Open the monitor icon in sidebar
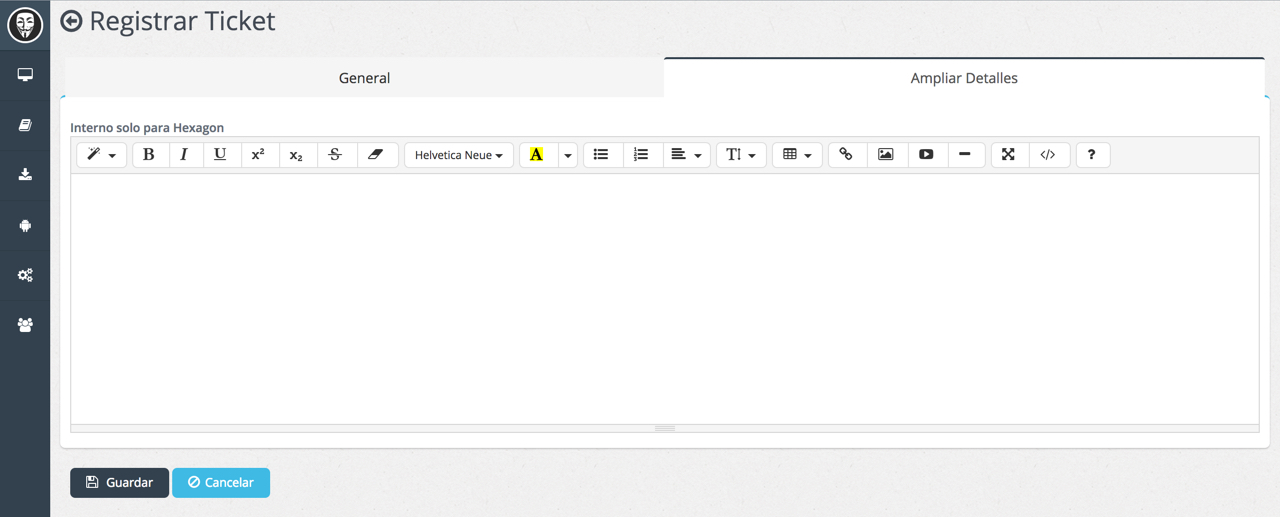1280x517 pixels. tap(25, 75)
